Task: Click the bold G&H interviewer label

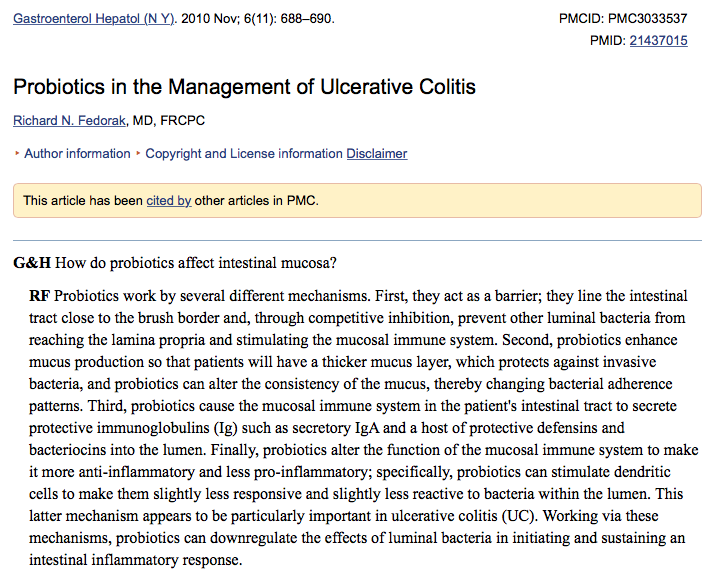Action: pyautogui.click(x=32, y=264)
